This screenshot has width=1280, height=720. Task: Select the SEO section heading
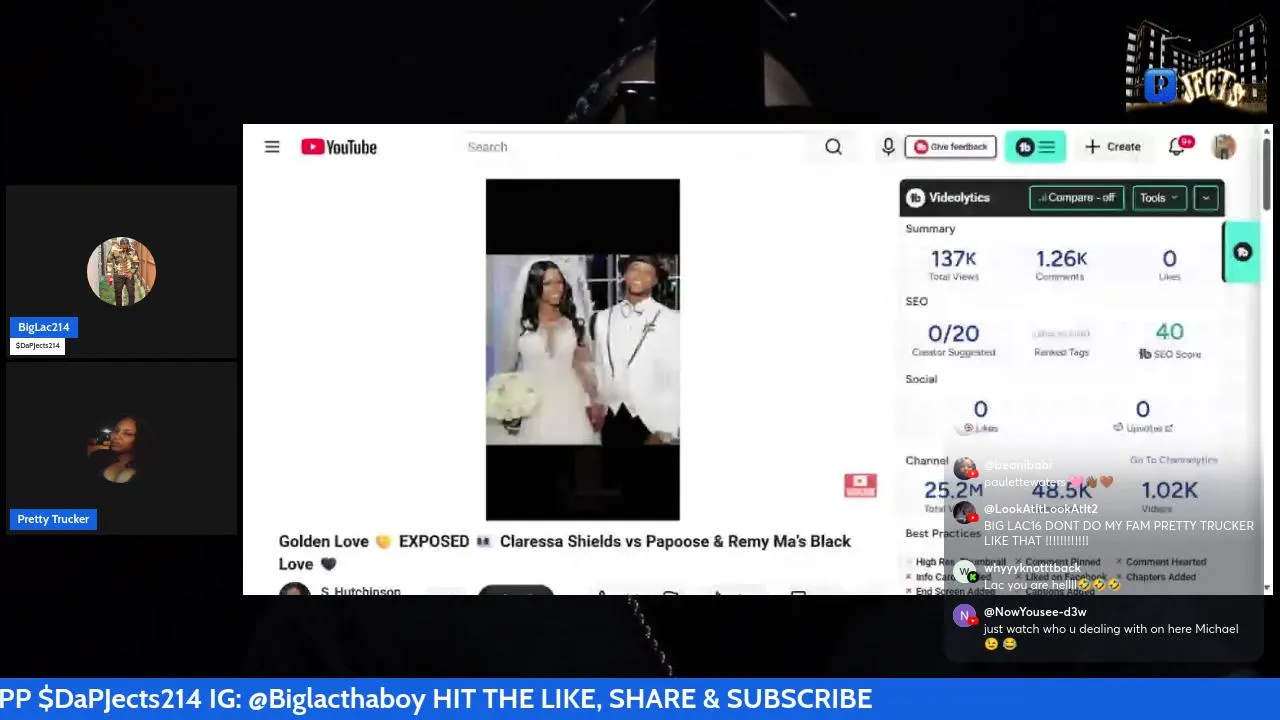pos(916,301)
